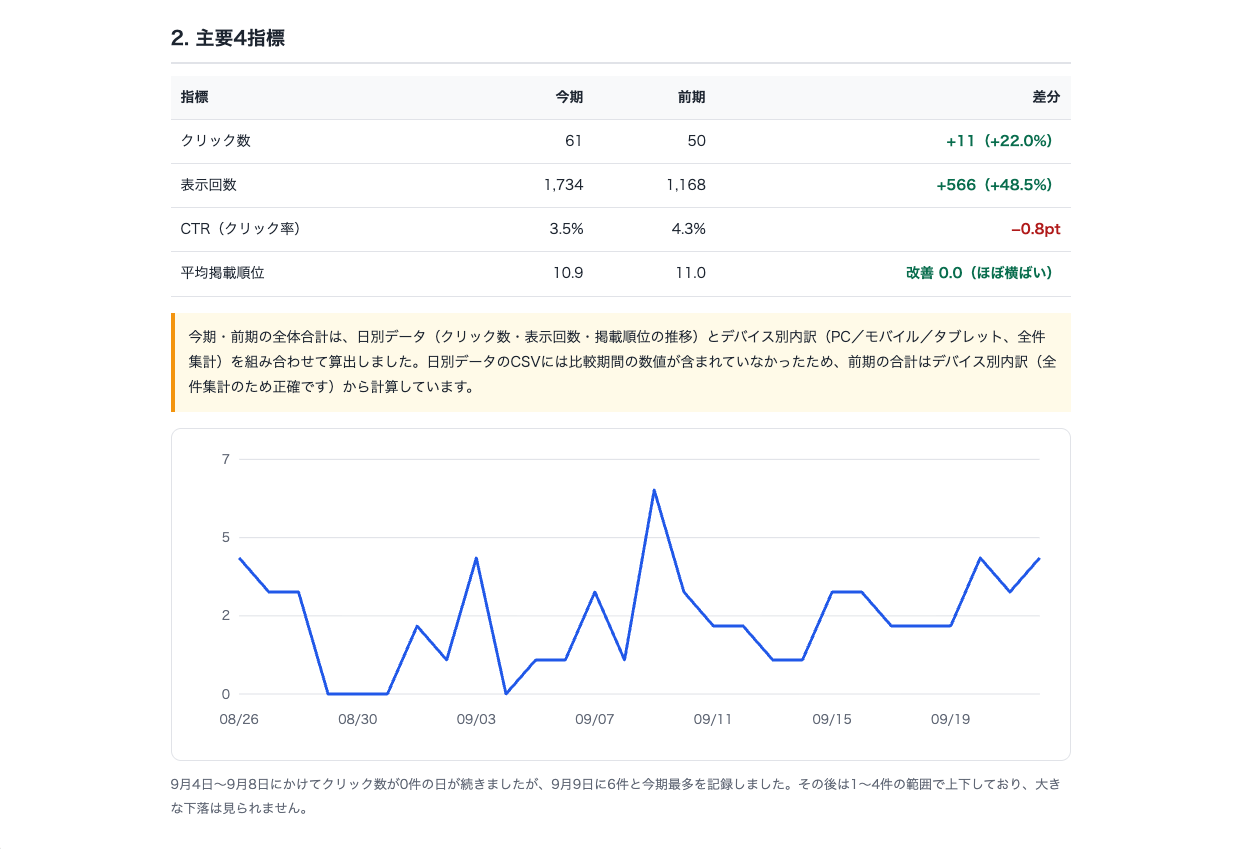Select the CTR value "3.5%"
Image resolution: width=1239 pixels, height=849 pixels.
pos(567,229)
